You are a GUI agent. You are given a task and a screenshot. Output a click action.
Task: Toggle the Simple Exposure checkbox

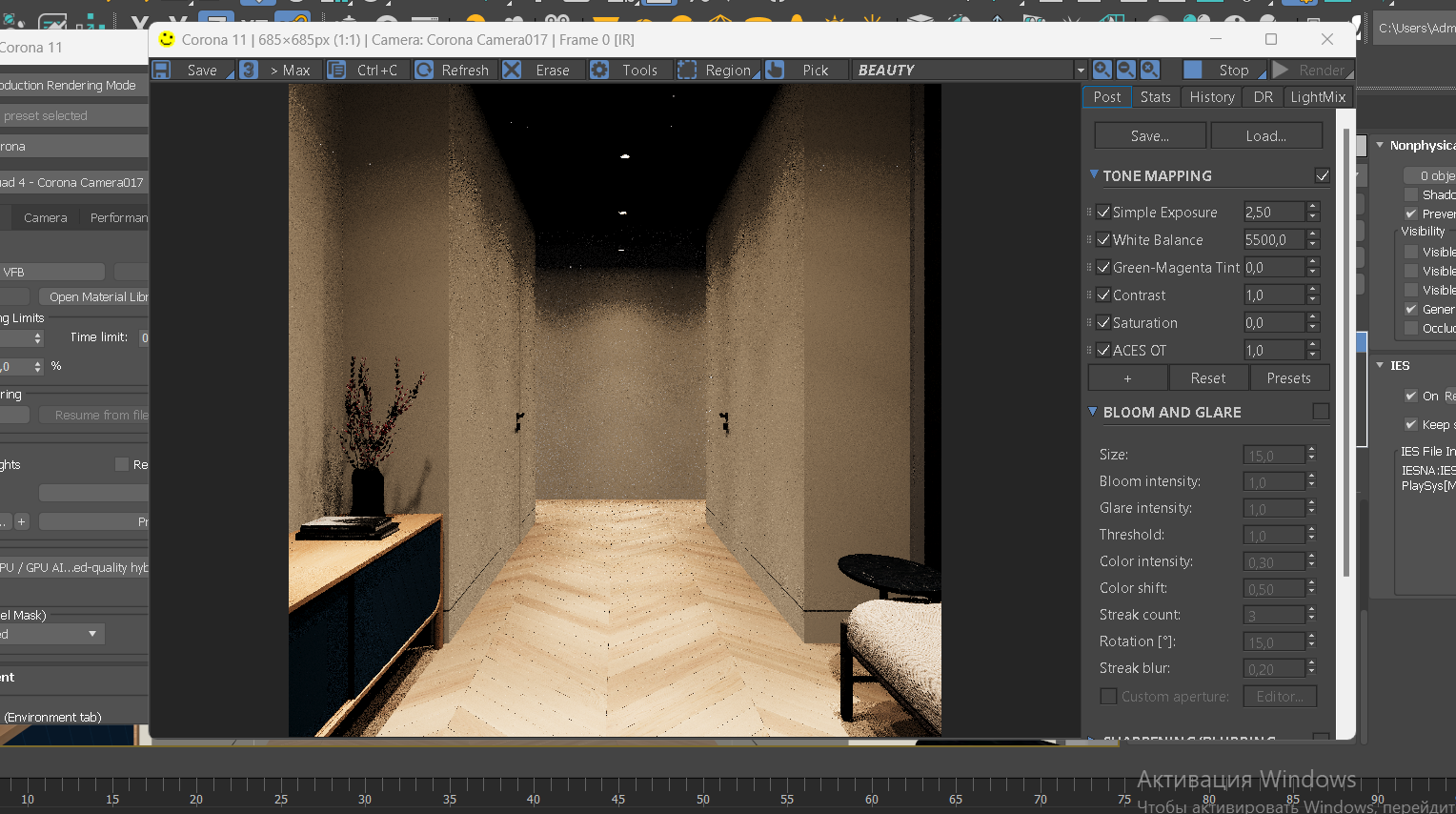click(1103, 212)
